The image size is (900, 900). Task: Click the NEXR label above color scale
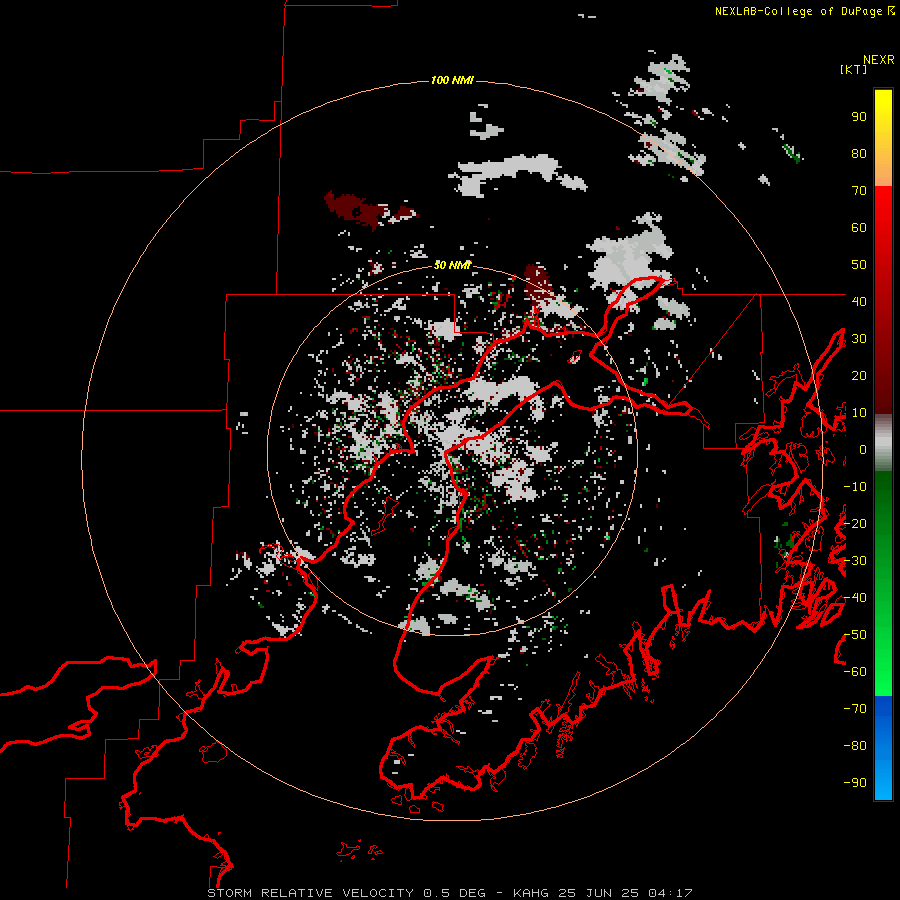click(879, 60)
